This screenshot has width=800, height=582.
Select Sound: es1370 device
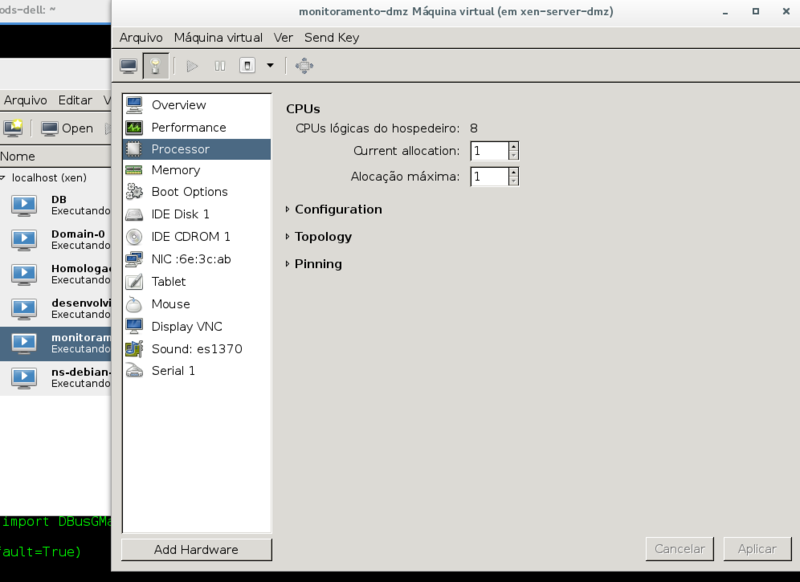click(x=197, y=349)
